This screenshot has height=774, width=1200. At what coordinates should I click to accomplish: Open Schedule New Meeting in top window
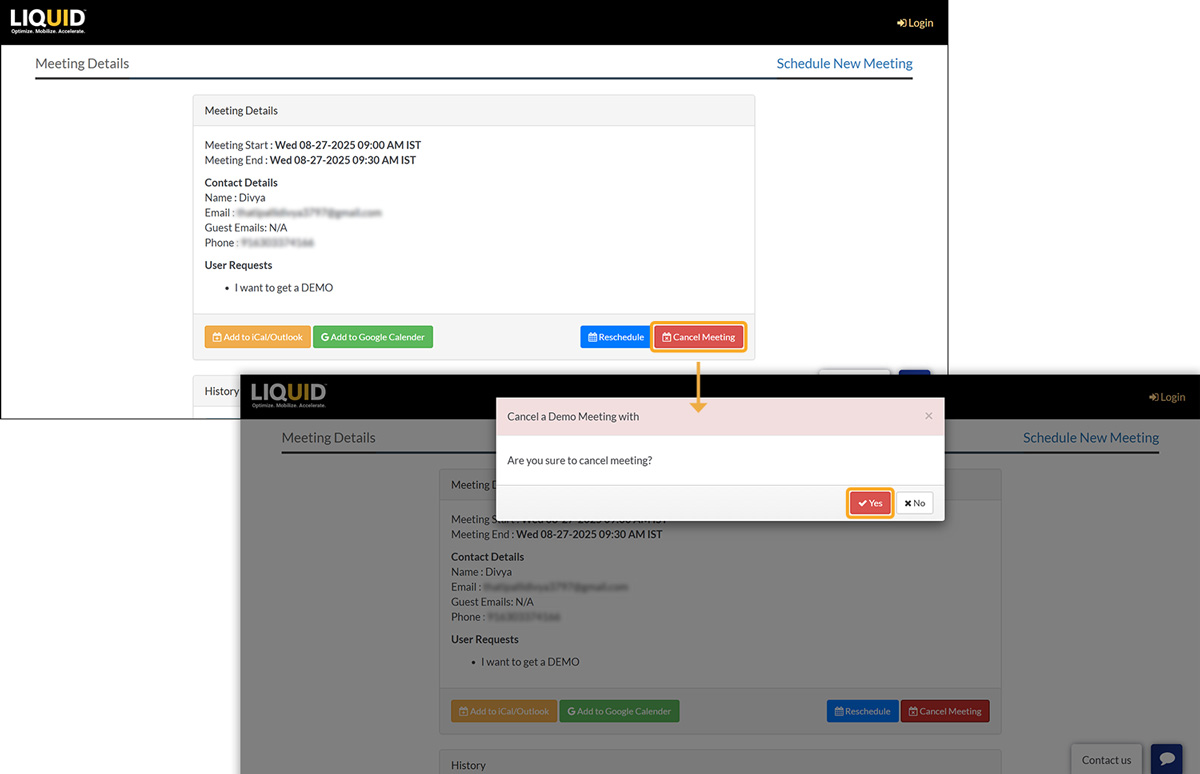(844, 63)
